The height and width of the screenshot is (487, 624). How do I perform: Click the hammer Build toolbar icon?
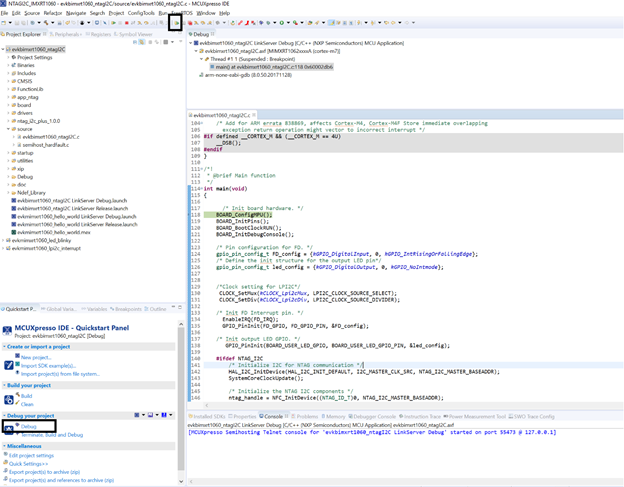(x=46, y=23)
